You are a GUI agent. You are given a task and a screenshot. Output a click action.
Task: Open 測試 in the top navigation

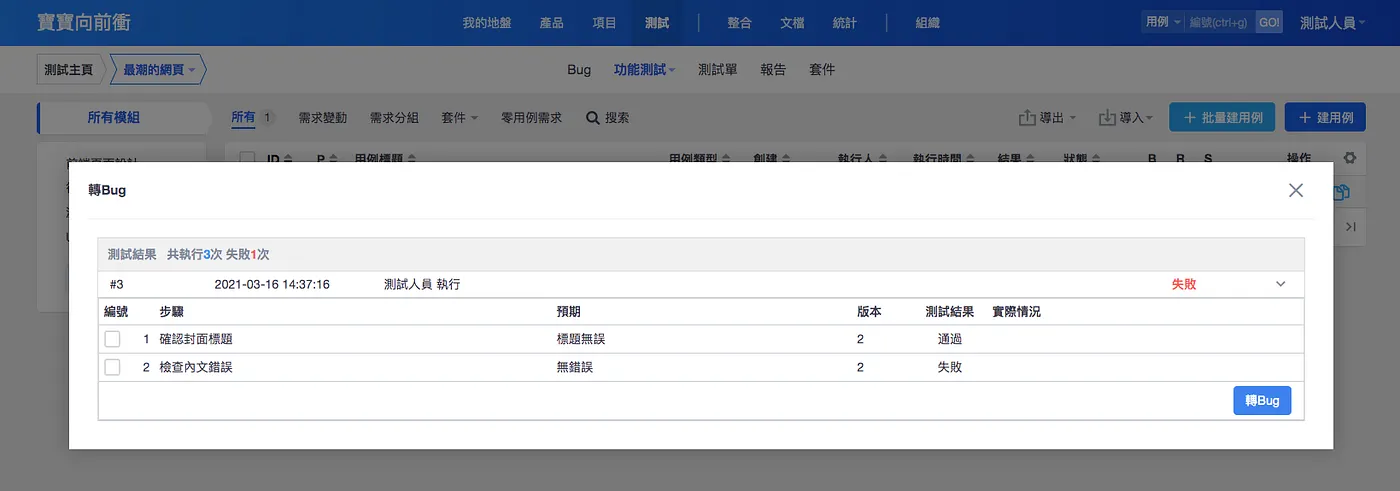[657, 22]
